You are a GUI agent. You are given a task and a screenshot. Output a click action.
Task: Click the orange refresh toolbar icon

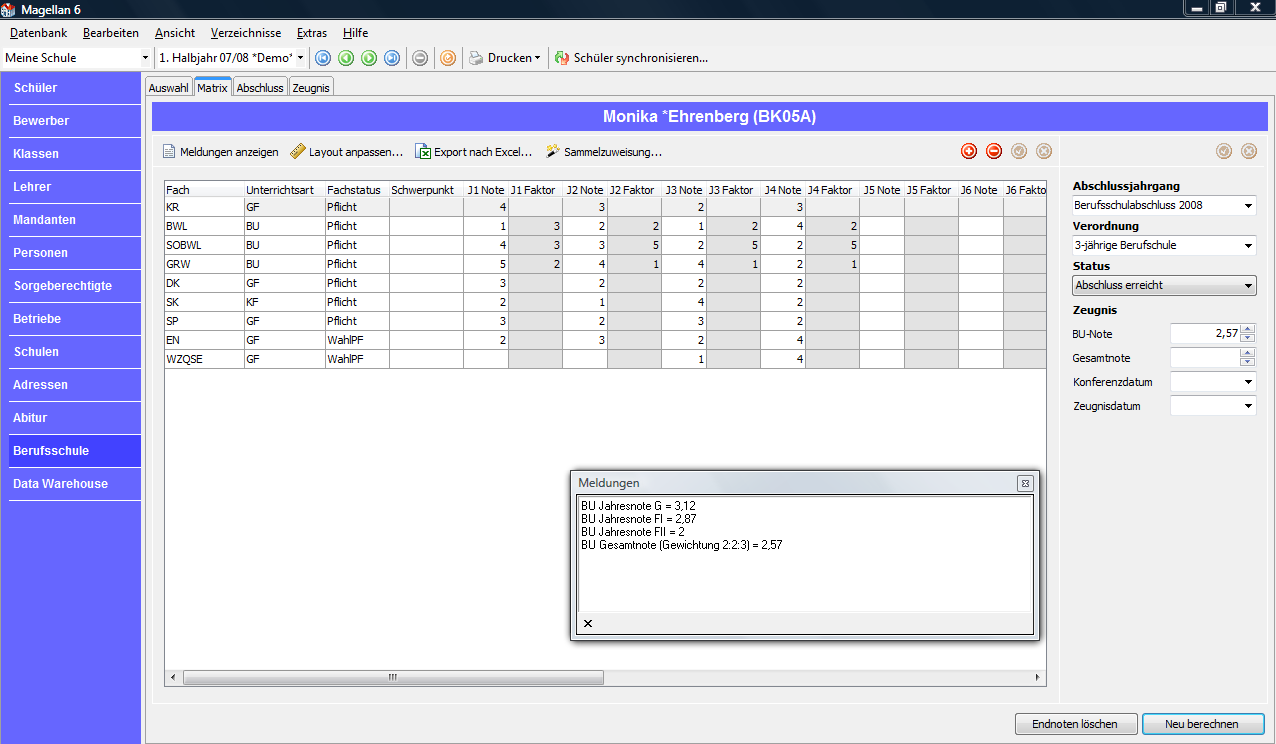(x=448, y=58)
